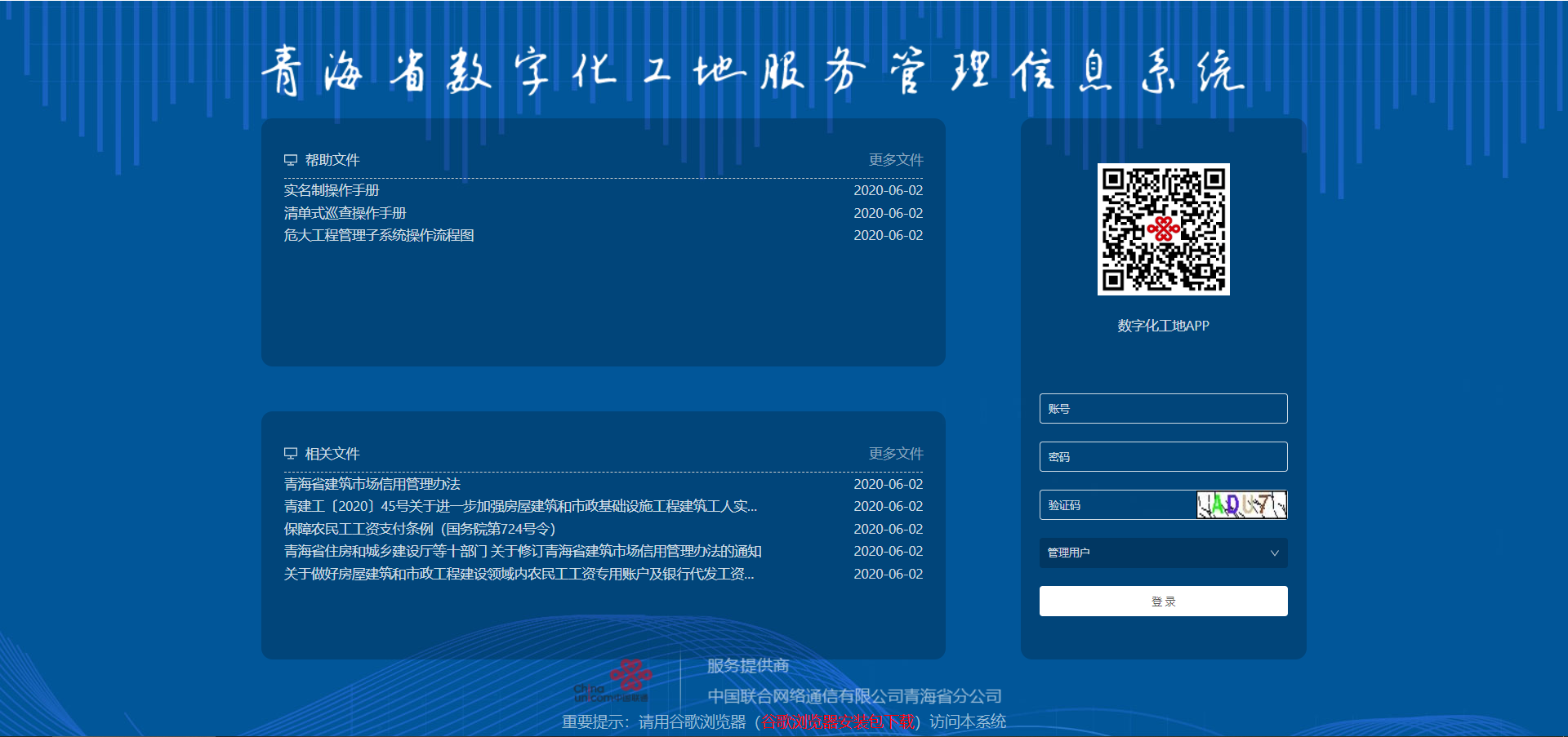This screenshot has width=1568, height=737.
Task: Click the 密码 input field
Action: tap(1163, 457)
